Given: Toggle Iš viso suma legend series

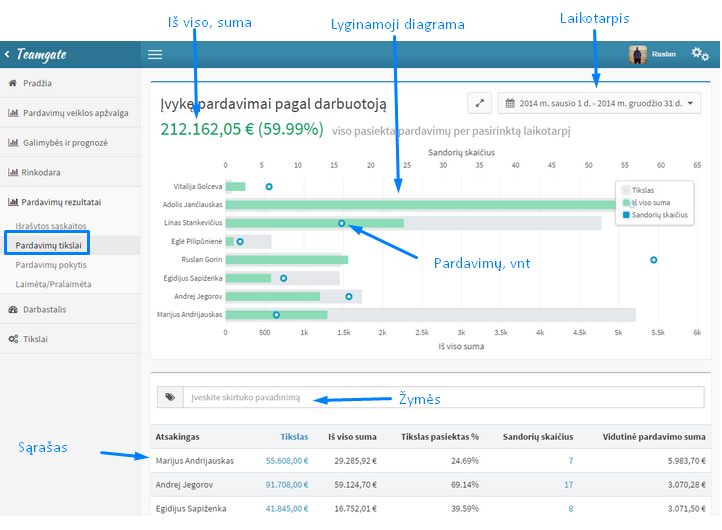Looking at the screenshot, I should tap(646, 203).
